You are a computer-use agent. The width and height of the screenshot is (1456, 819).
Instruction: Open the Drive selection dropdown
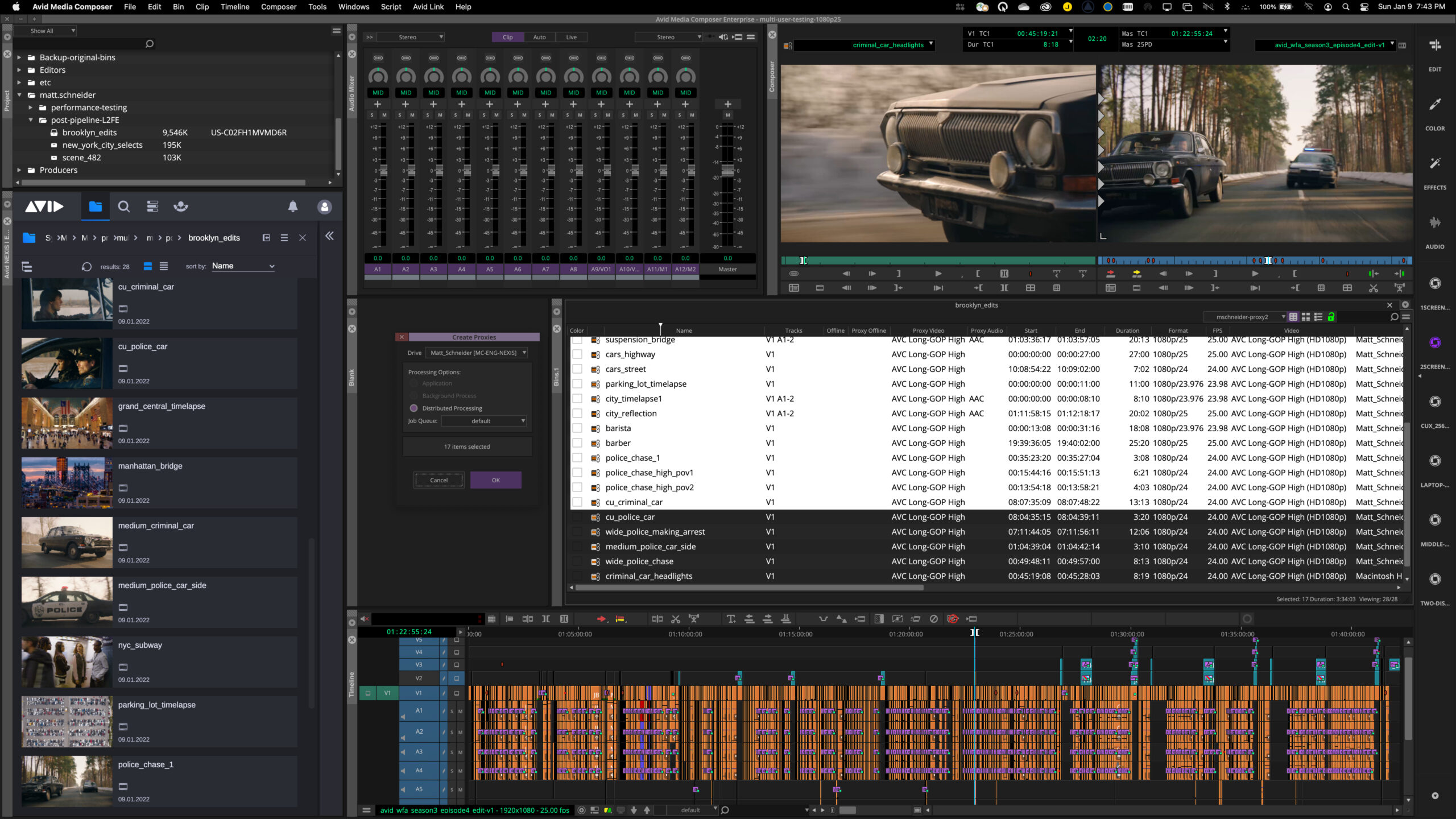(x=477, y=353)
